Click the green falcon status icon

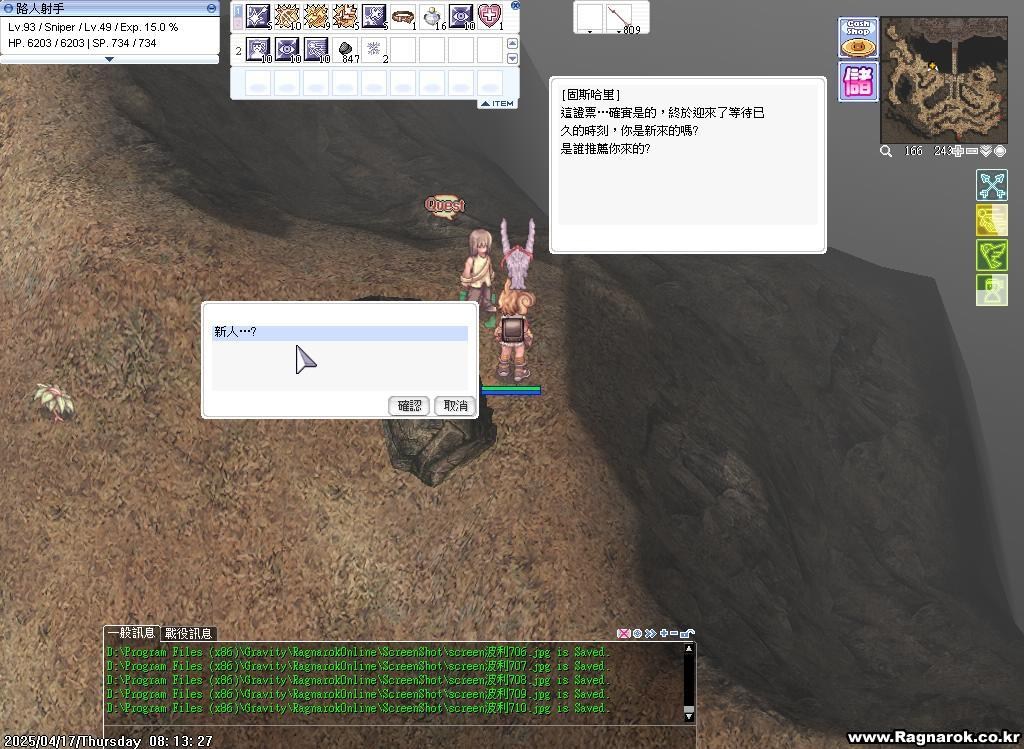[x=991, y=255]
